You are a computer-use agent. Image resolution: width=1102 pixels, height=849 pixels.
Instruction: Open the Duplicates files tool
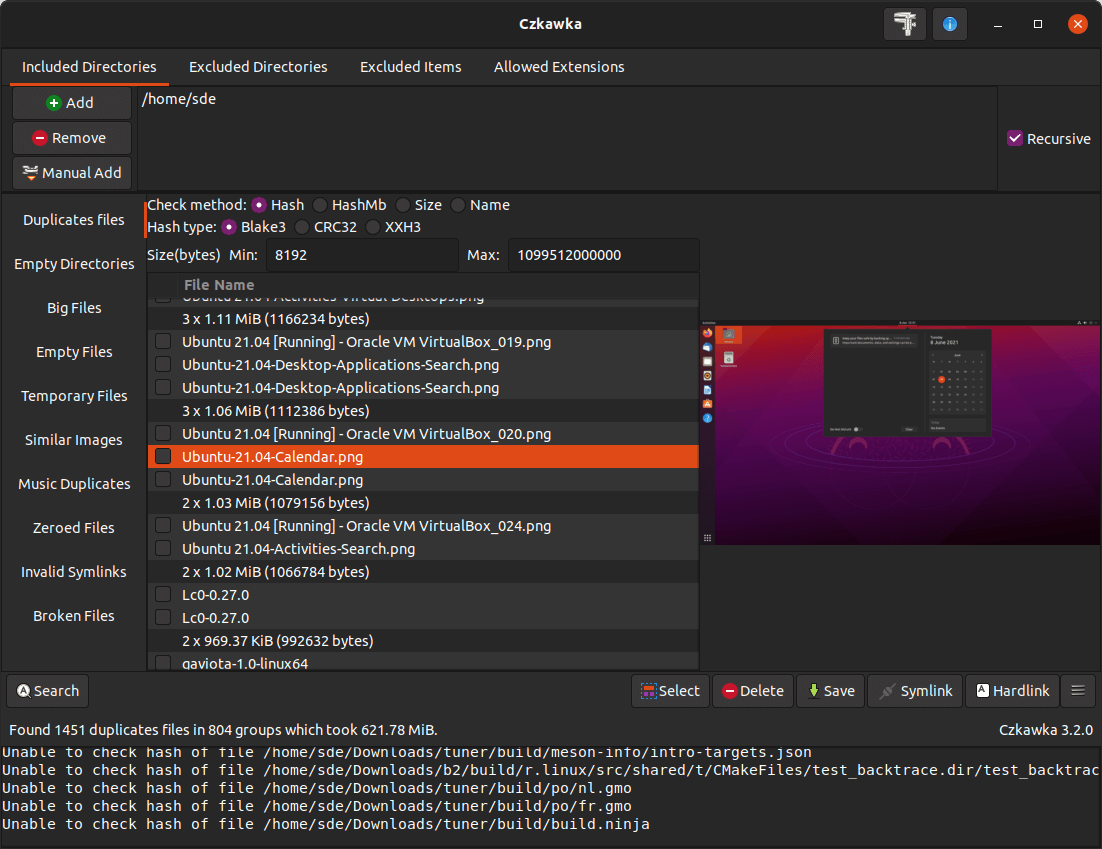click(74, 220)
